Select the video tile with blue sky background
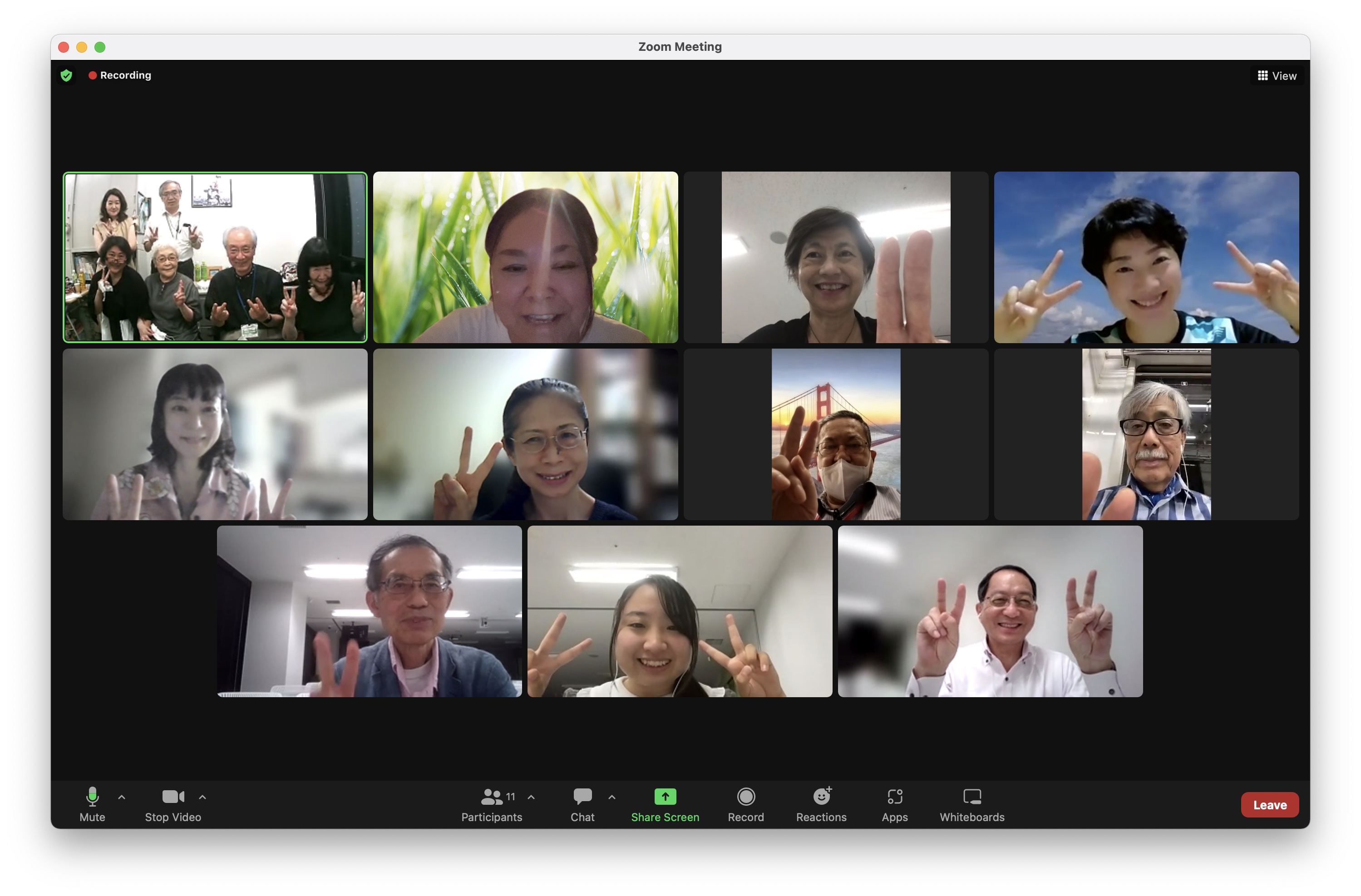Screen dimensions: 1361x896 point(1146,257)
